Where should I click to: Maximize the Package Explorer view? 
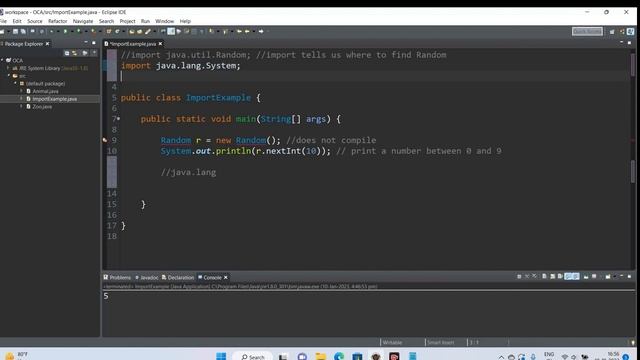(94, 42)
